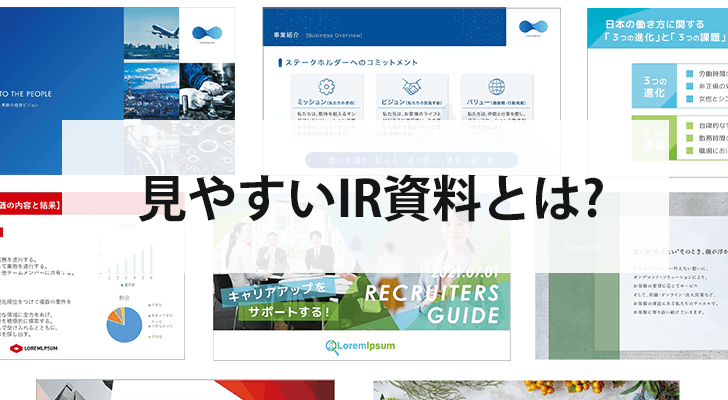This screenshot has height=400, width=728.
Task: Click the heading ステークホルダーへのコミットメント
Action: [x=351, y=63]
